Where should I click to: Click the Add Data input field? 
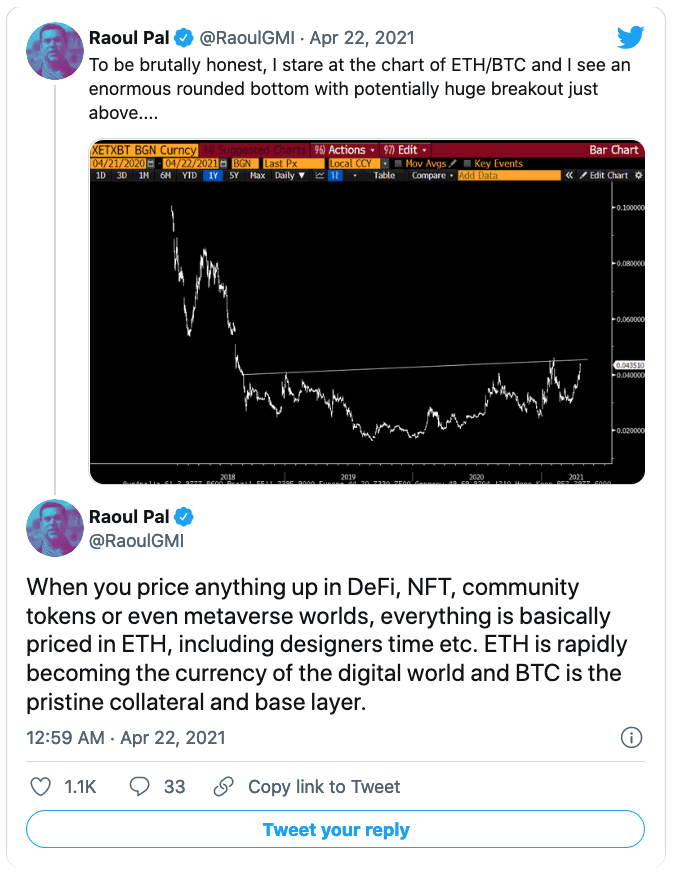pyautogui.click(x=509, y=175)
